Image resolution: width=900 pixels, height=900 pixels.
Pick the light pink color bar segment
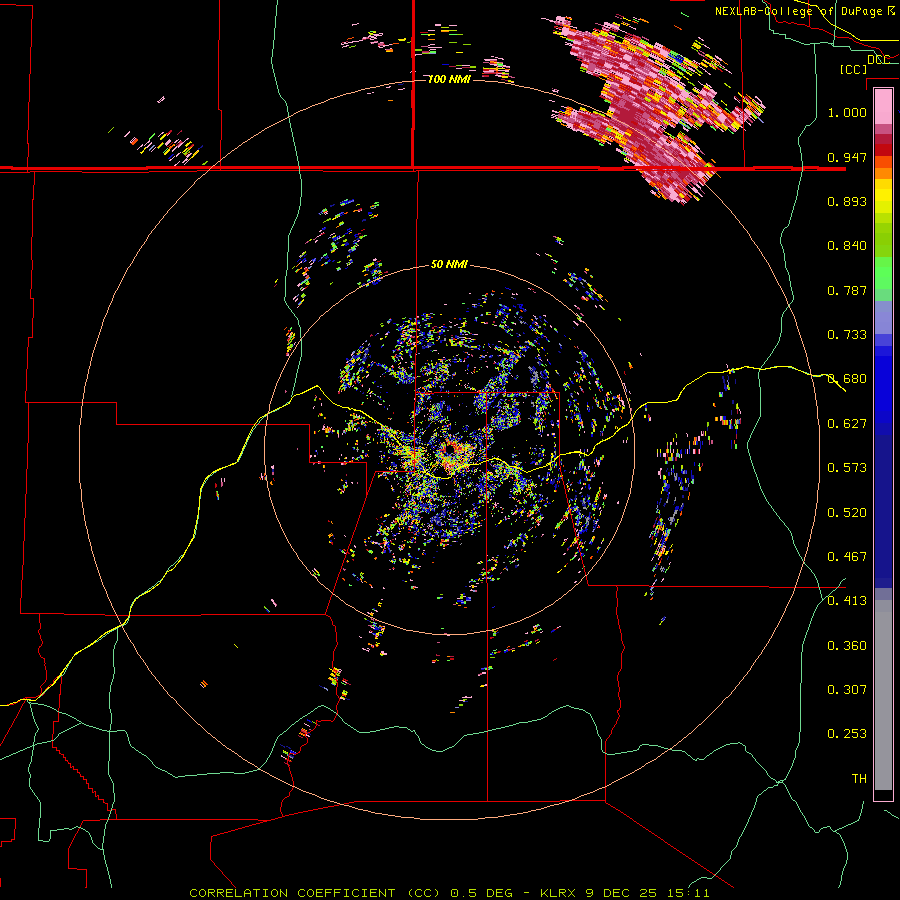click(x=883, y=107)
